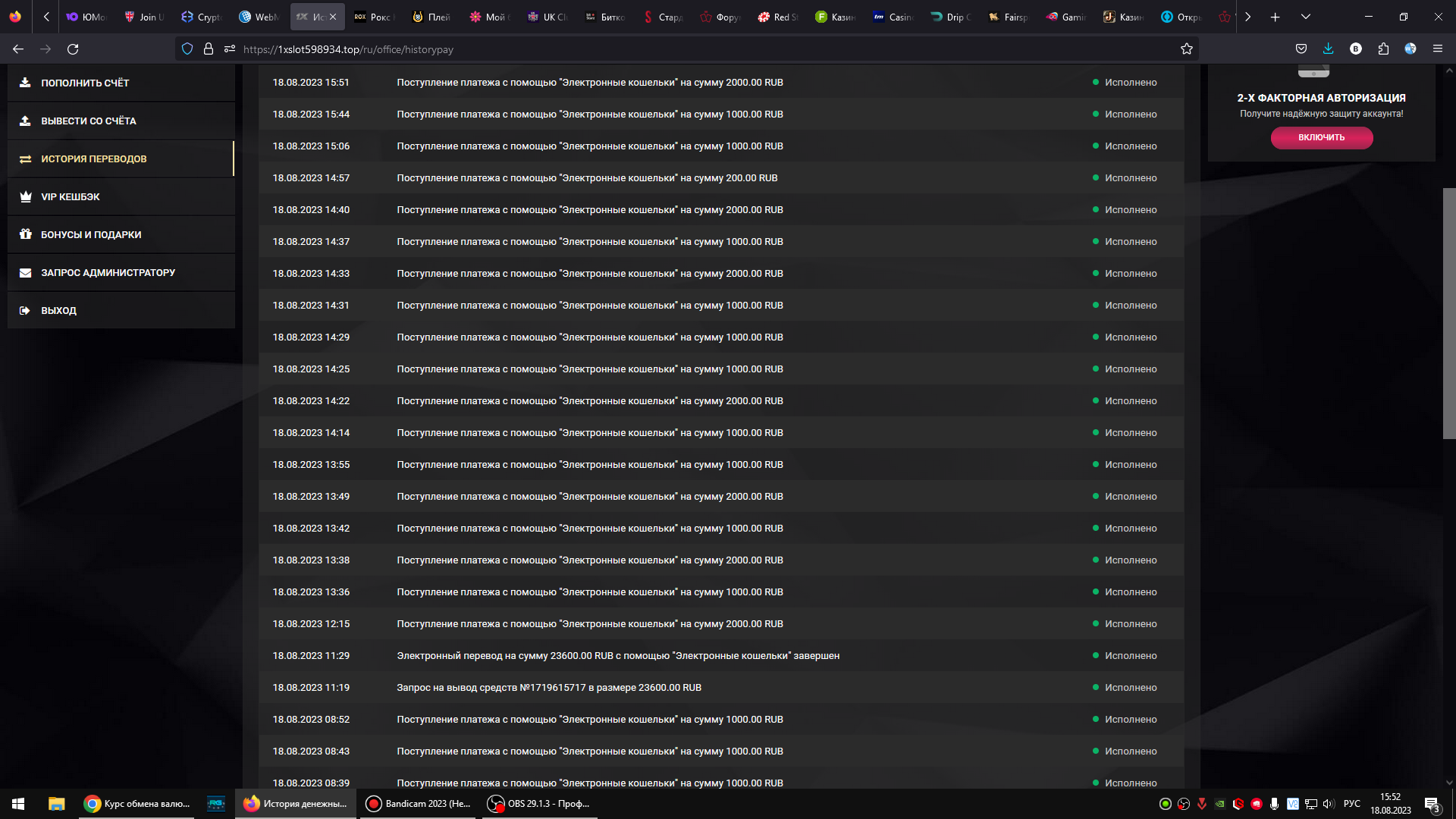This screenshot has height=819, width=1456.
Task: Switch to the Bandicam taskbar window
Action: [419, 804]
